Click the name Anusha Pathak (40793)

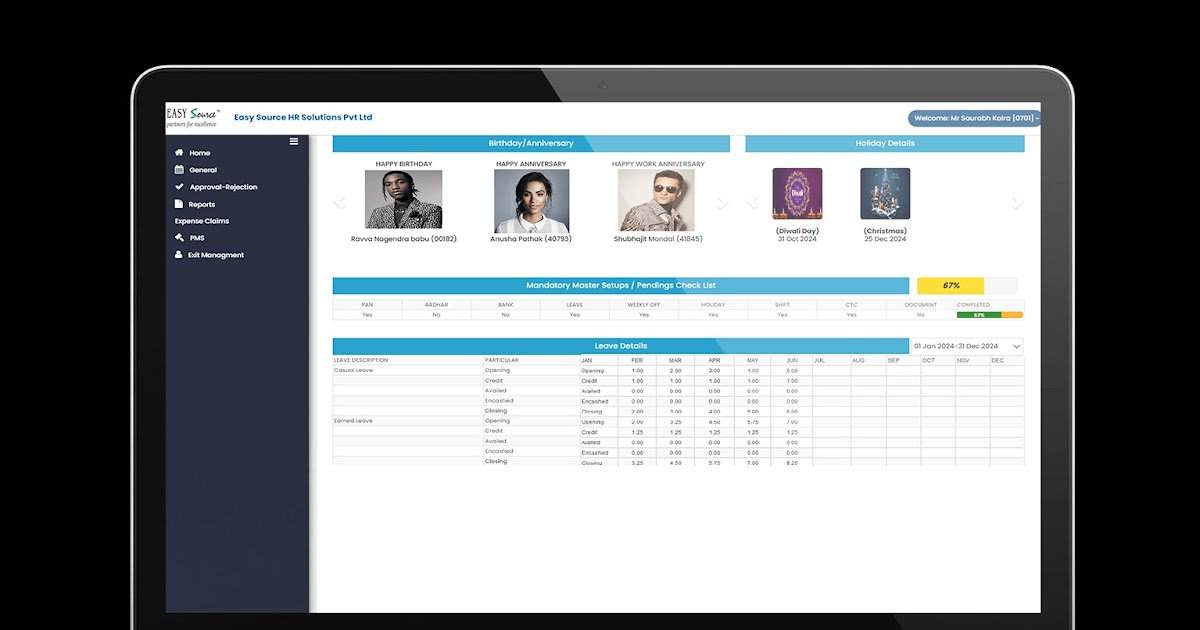531,240
